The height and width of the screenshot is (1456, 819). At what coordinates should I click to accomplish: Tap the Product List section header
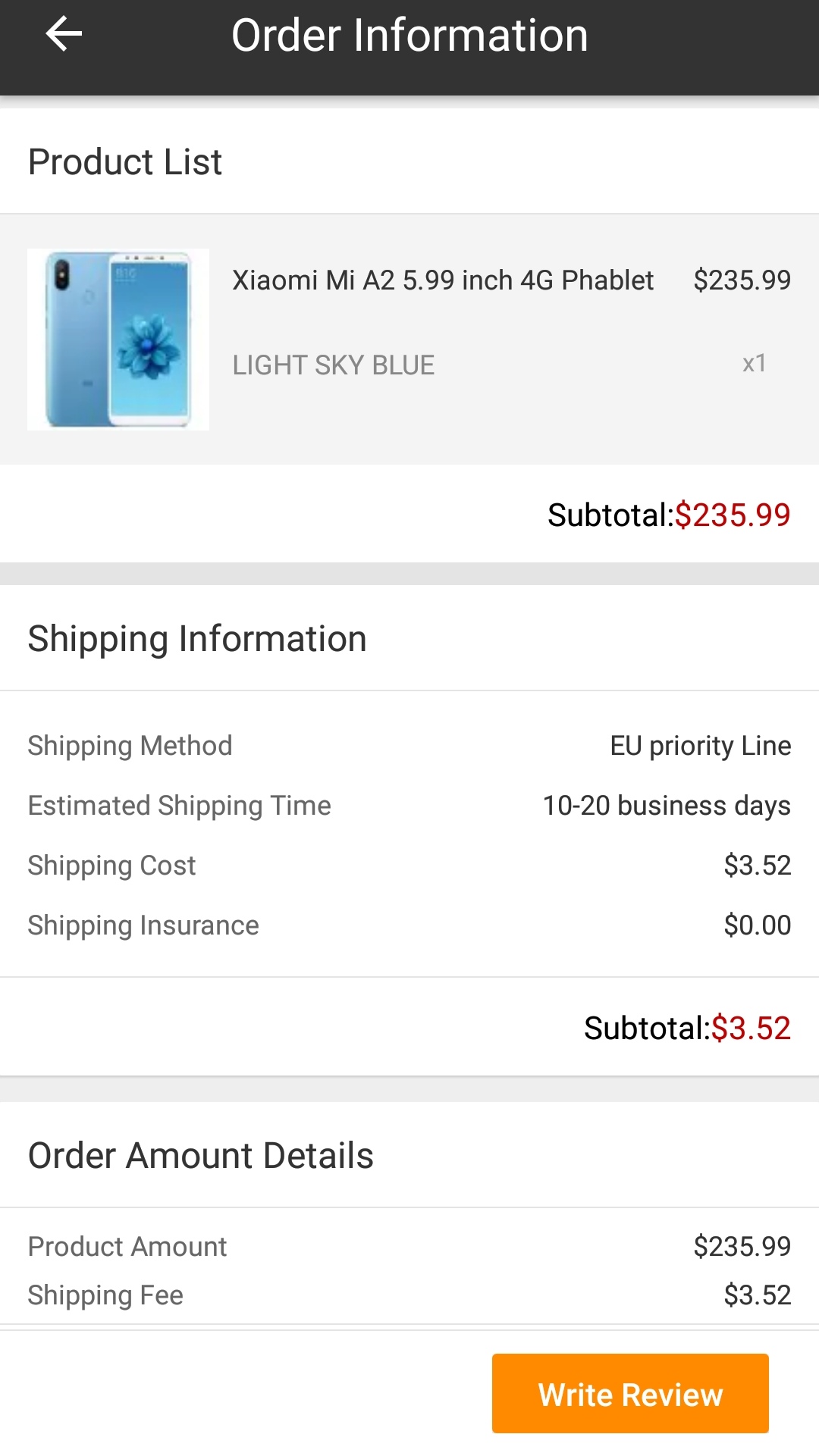point(125,162)
